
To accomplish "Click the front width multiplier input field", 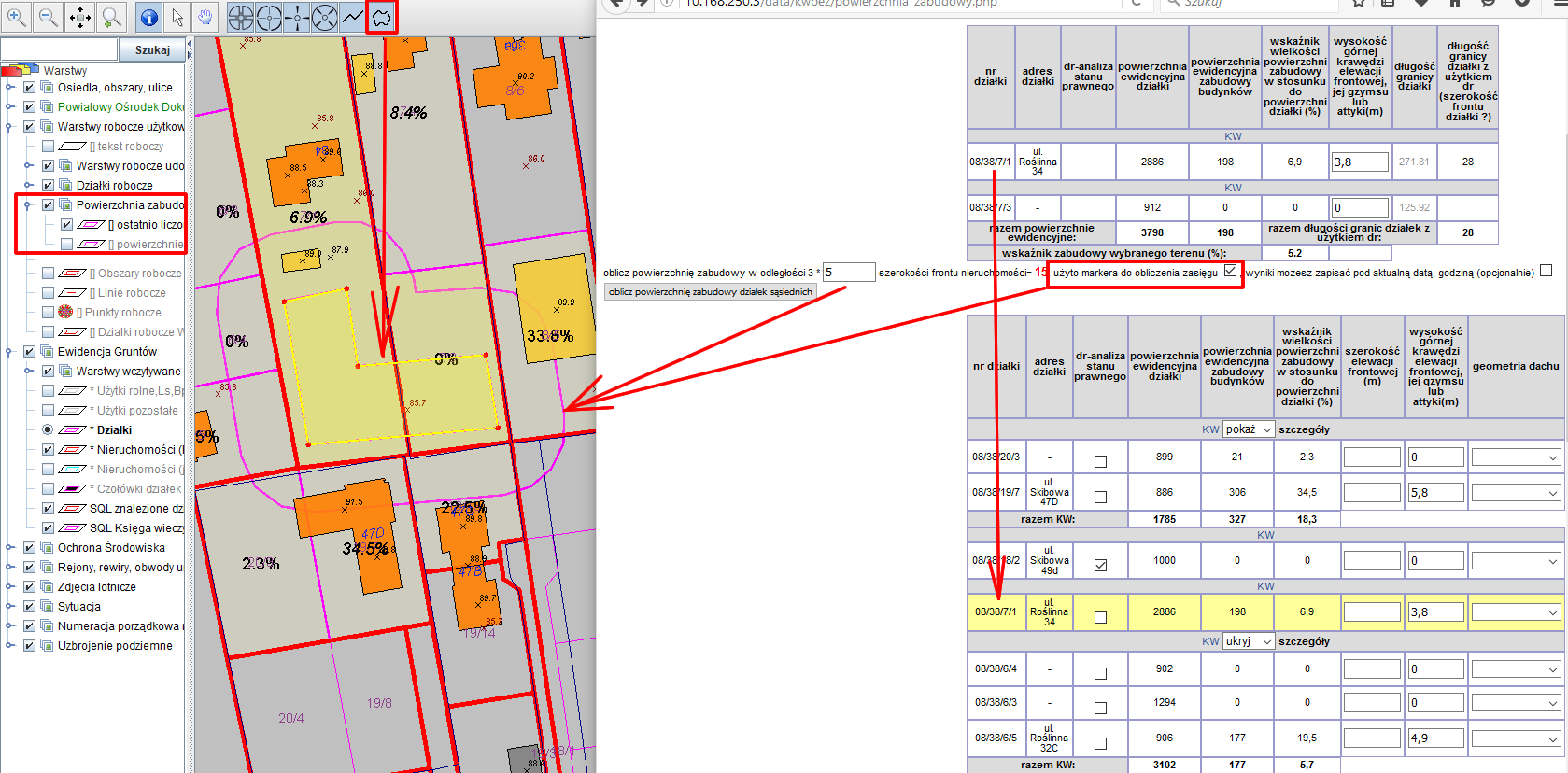I will 847,273.
